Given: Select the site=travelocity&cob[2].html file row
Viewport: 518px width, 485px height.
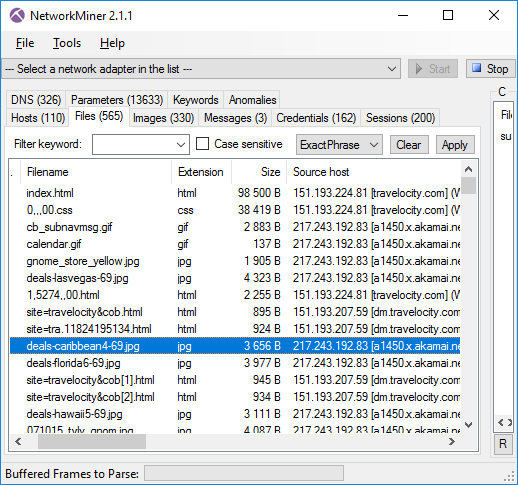Looking at the screenshot, I should [x=235, y=397].
